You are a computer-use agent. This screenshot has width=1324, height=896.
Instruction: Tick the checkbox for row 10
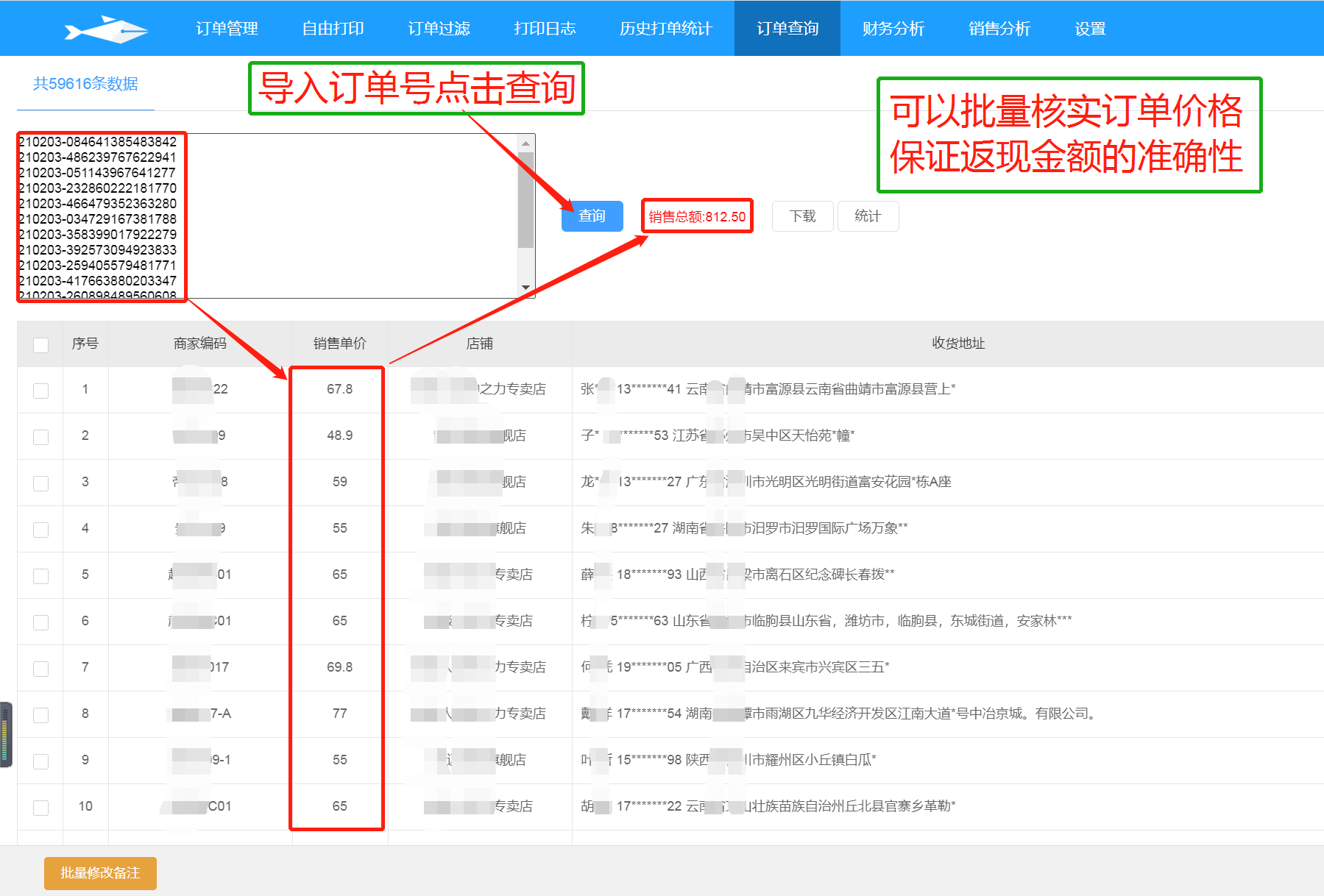click(x=41, y=808)
